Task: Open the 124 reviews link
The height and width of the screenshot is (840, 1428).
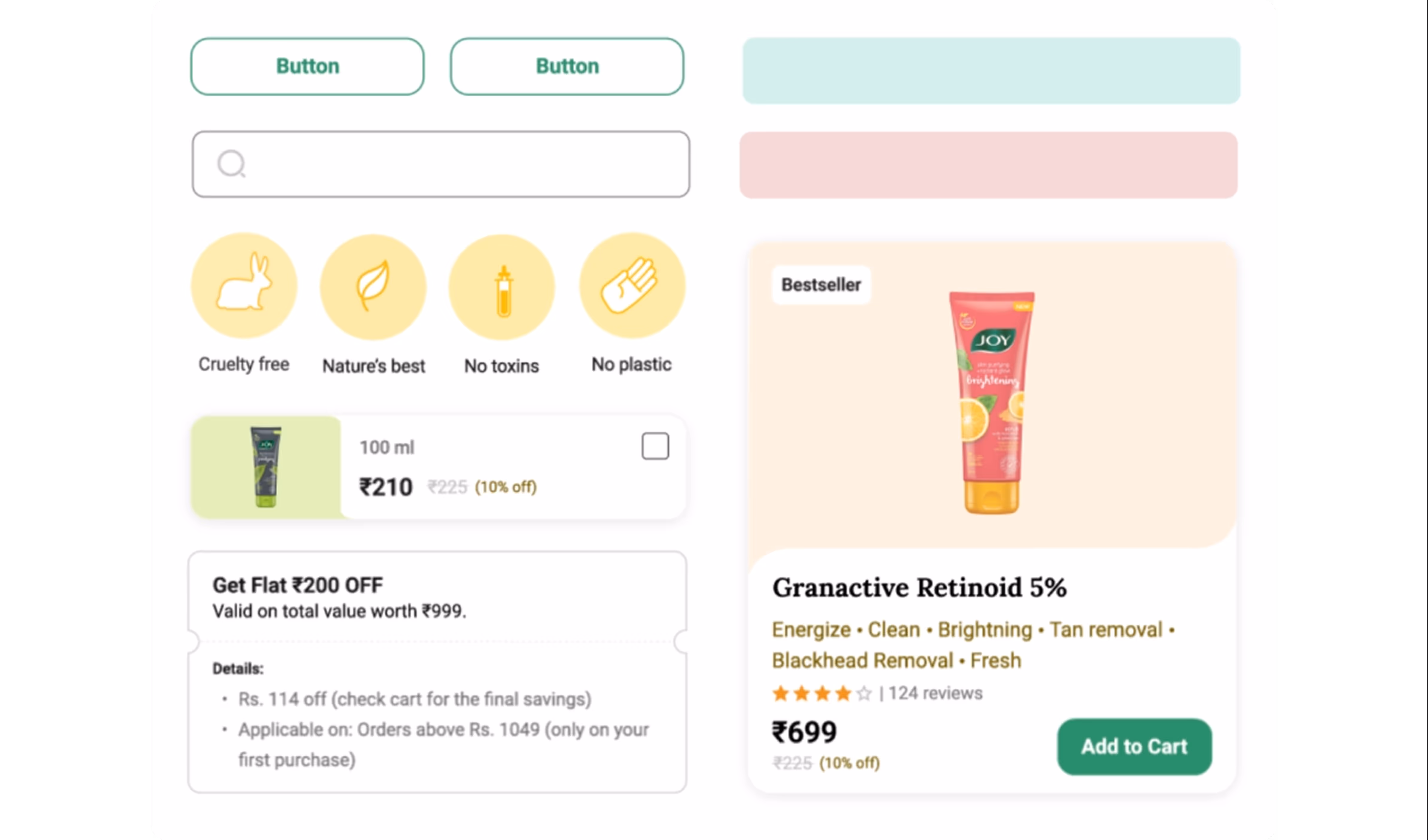Action: coord(935,693)
